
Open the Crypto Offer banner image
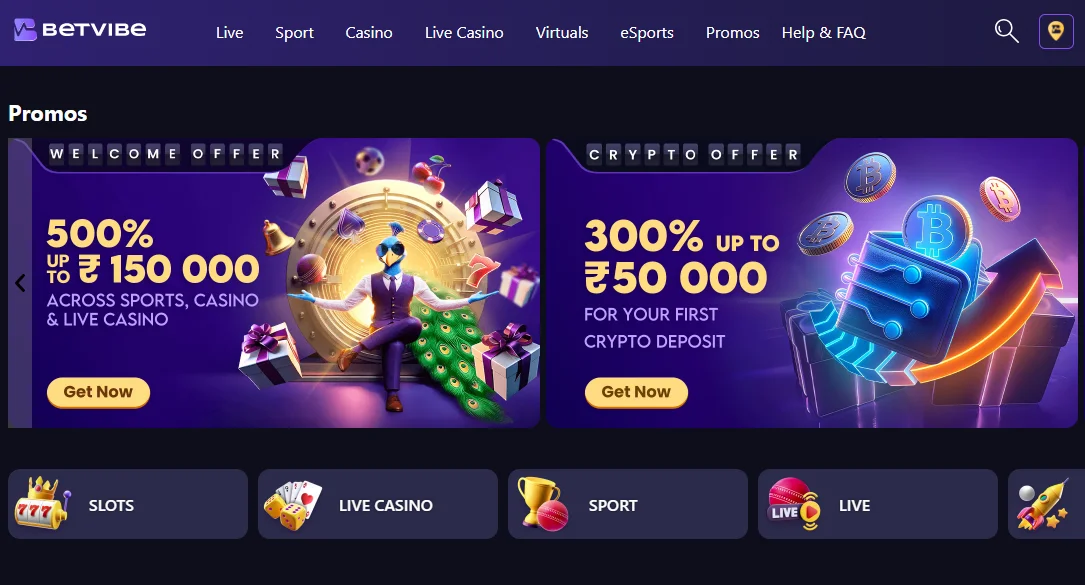tap(812, 282)
